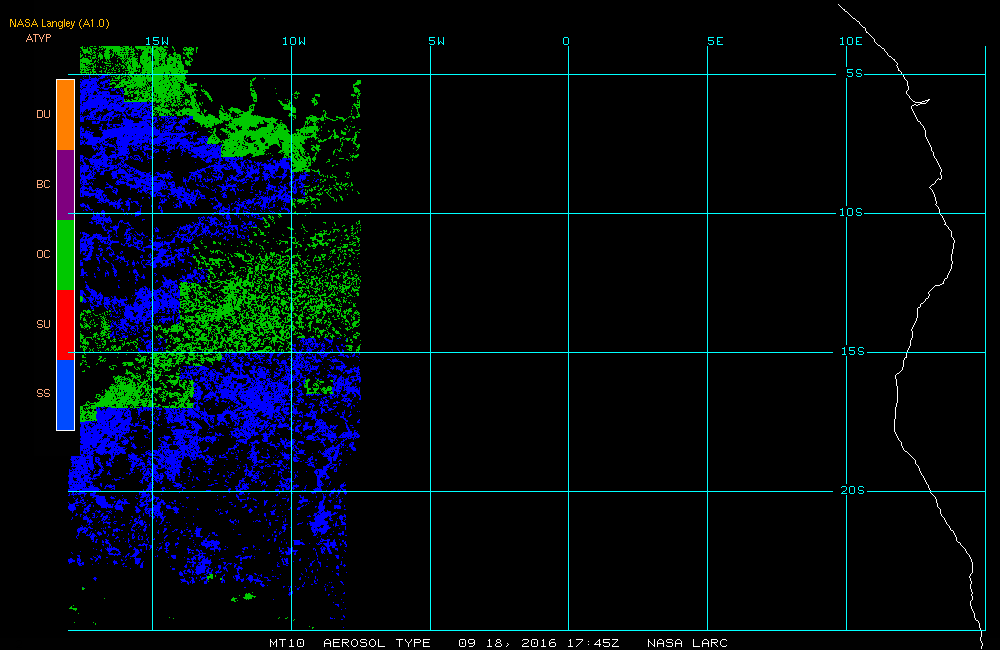Click the 10W longitude label
This screenshot has height=650, width=1000.
pos(294,41)
